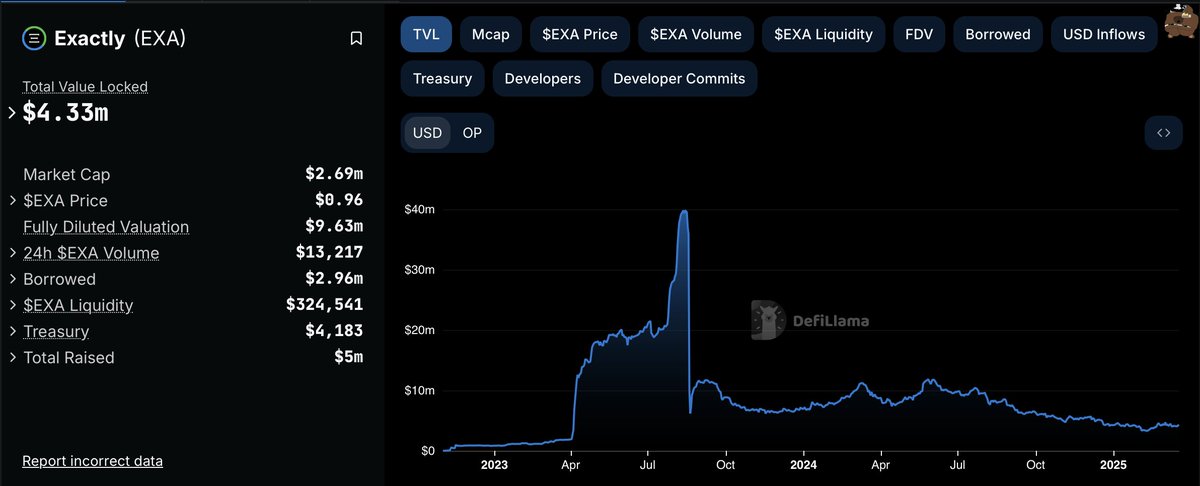
Task: Click the Total Value Locked label
Action: [x=85, y=87]
